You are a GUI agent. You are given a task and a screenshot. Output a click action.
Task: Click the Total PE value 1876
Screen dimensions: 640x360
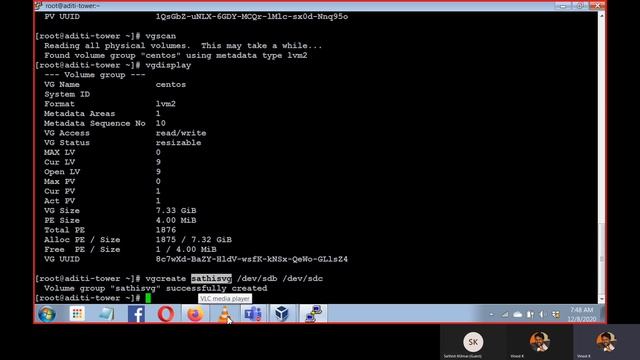(x=166, y=230)
